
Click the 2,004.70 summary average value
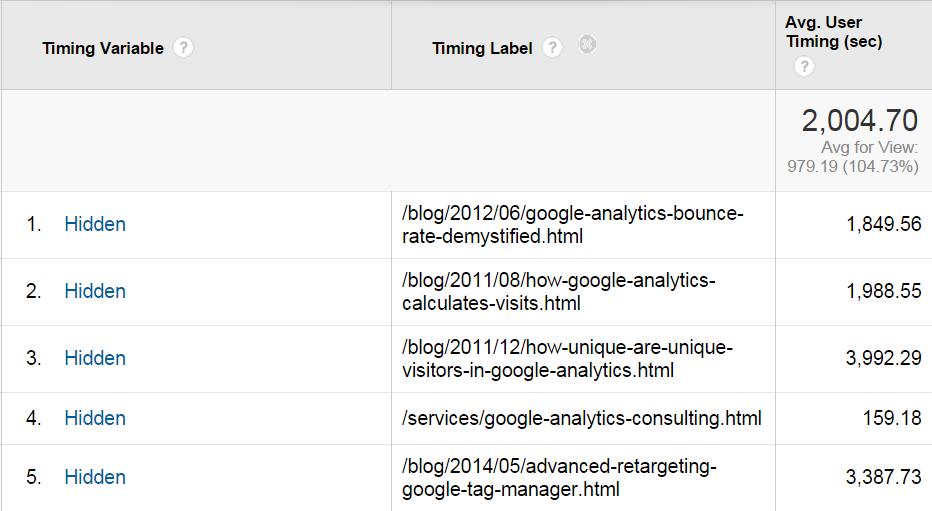point(859,121)
